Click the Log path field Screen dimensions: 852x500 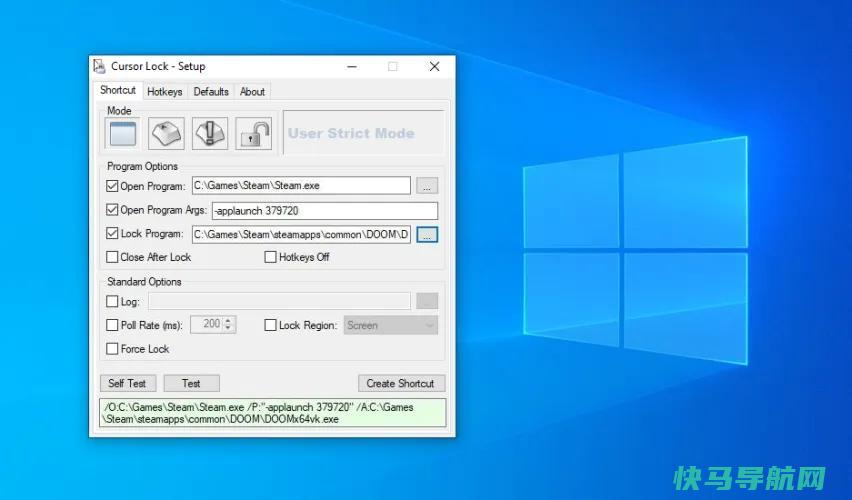[279, 301]
